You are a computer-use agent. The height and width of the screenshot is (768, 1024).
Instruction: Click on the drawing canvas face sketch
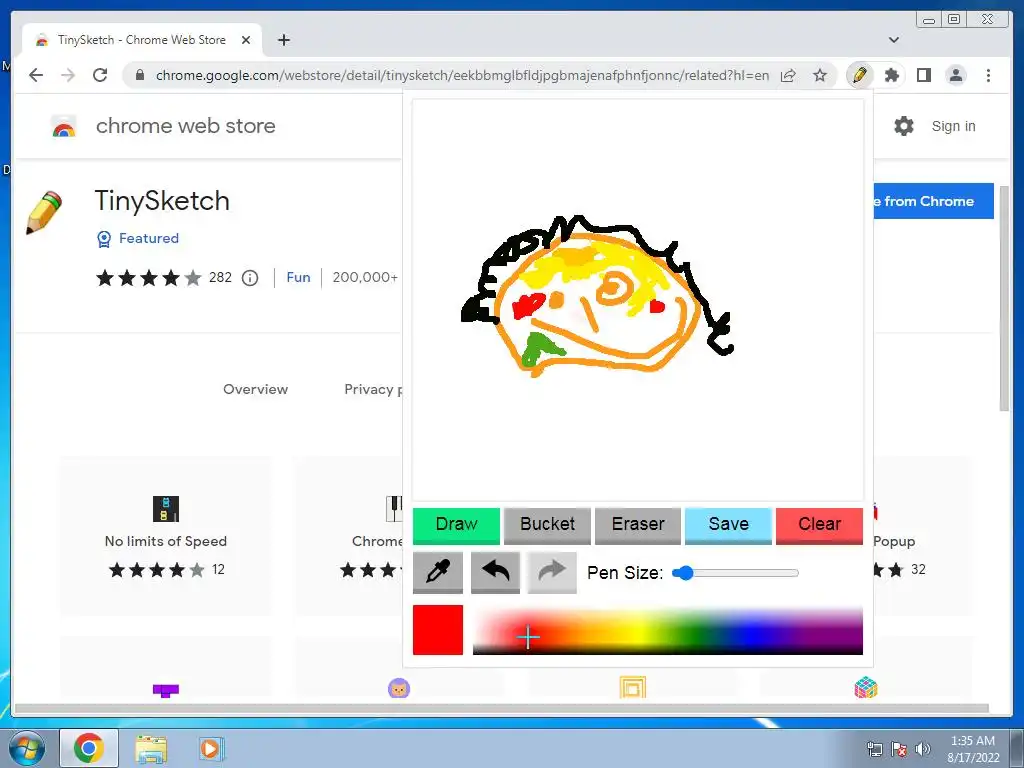[x=598, y=297]
